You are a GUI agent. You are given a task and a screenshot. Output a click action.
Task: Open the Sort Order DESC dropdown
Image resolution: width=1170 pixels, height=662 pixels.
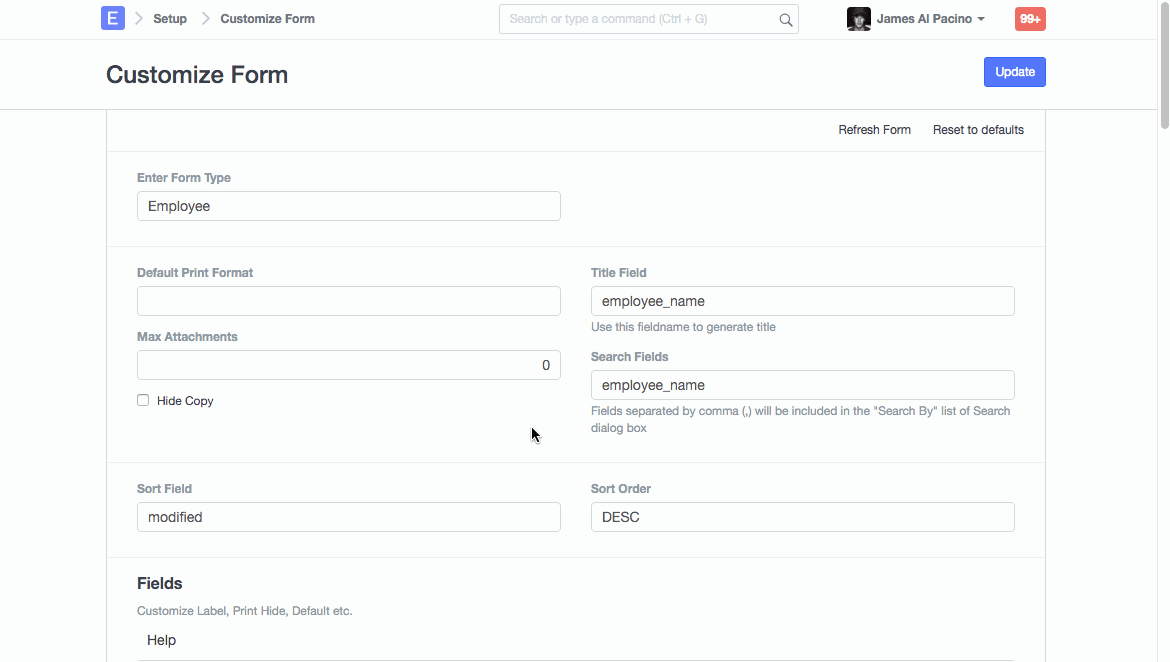click(x=802, y=517)
